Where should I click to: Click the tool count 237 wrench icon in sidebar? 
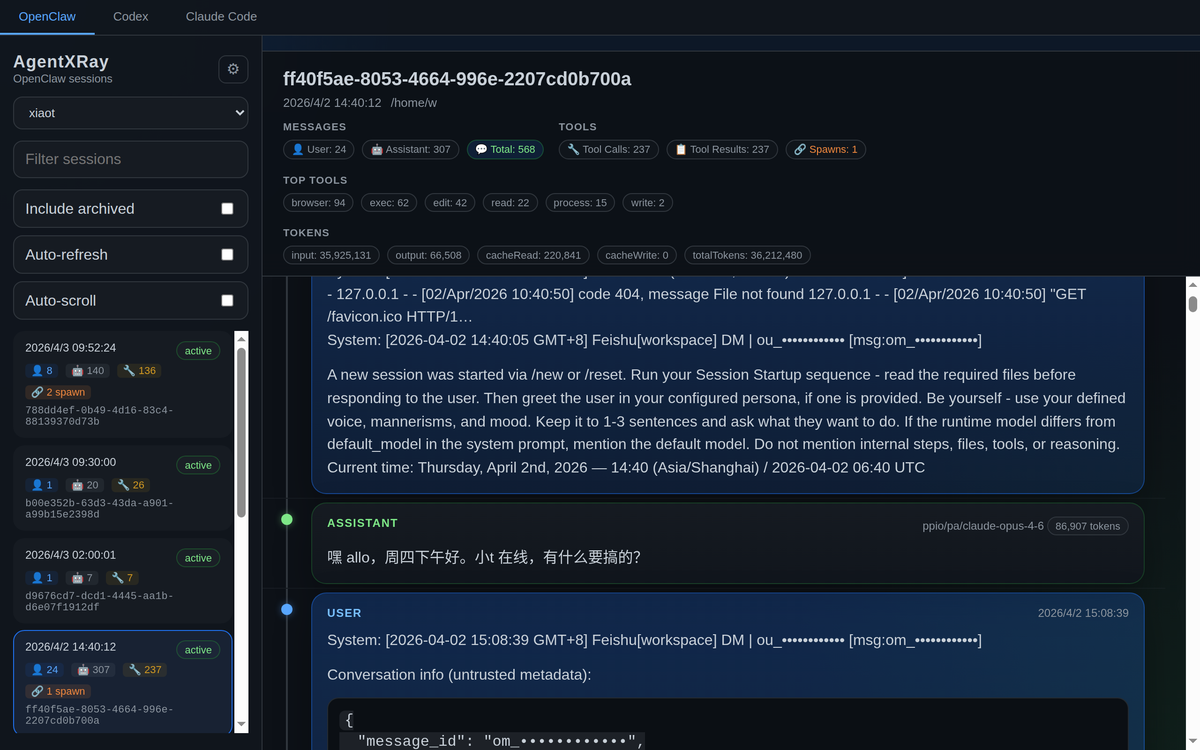point(145,670)
